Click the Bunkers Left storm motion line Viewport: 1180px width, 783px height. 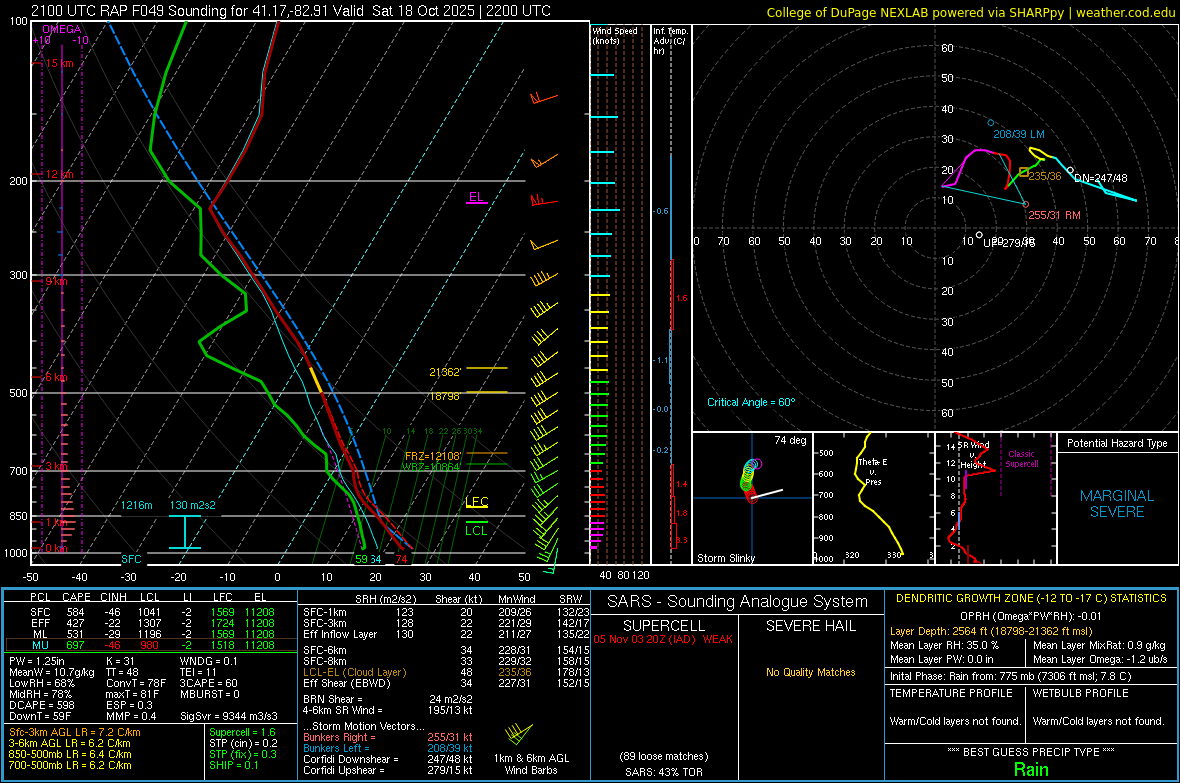[388, 748]
